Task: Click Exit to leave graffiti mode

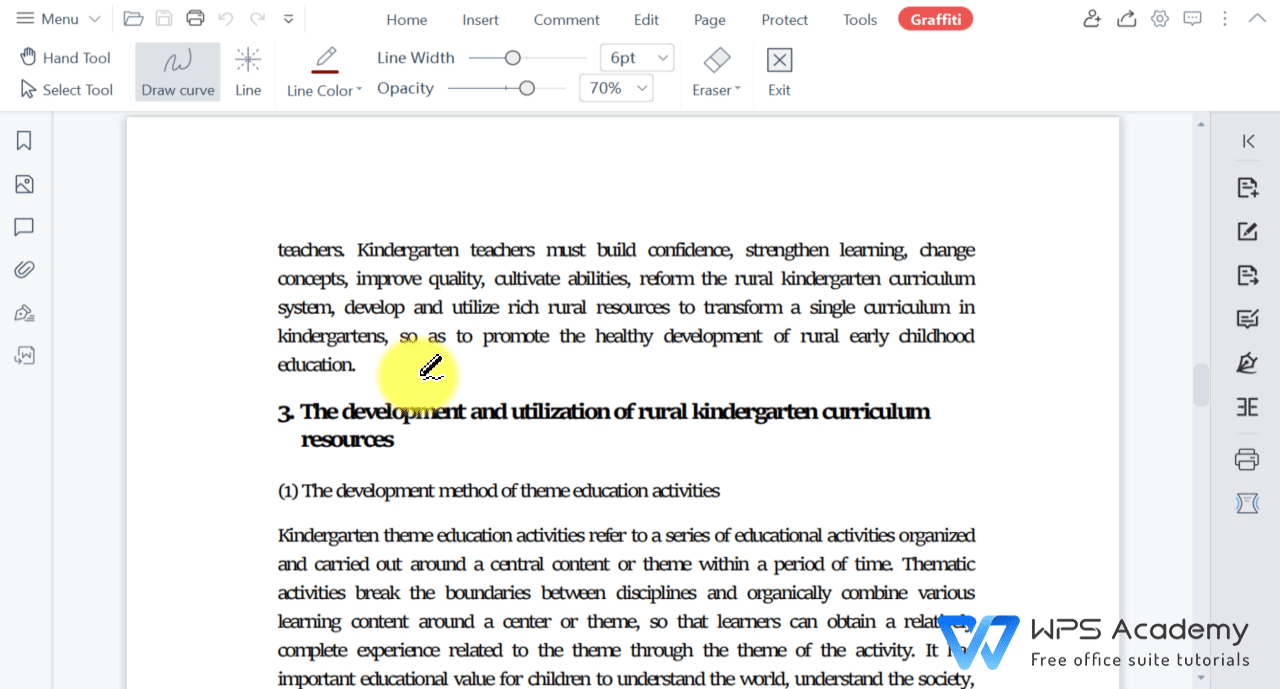Action: [x=778, y=71]
